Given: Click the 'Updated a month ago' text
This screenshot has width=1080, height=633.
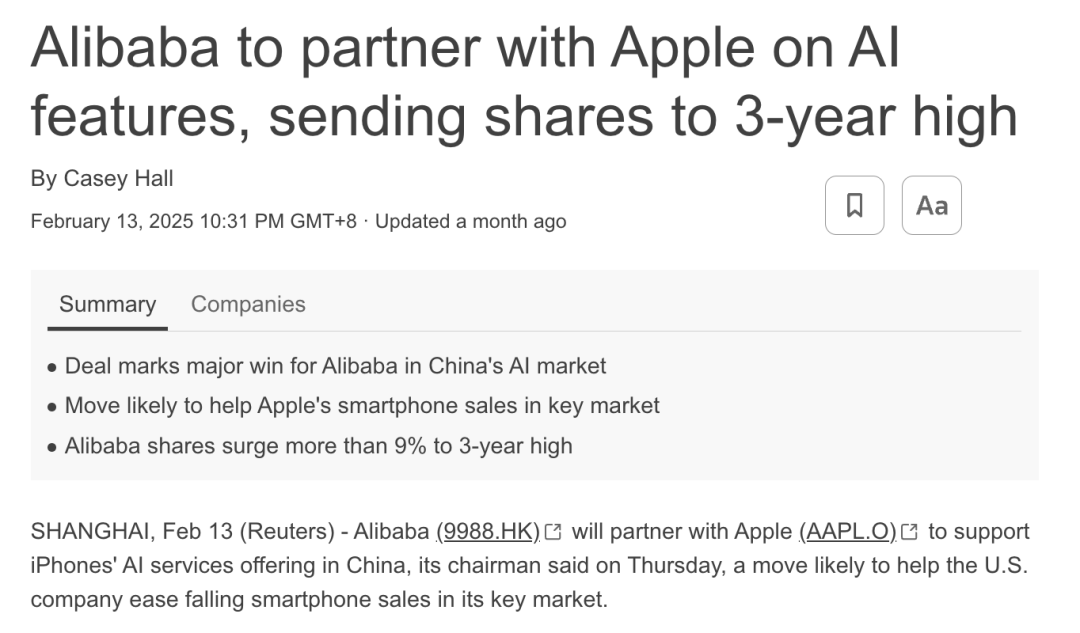Looking at the screenshot, I should pos(470,221).
